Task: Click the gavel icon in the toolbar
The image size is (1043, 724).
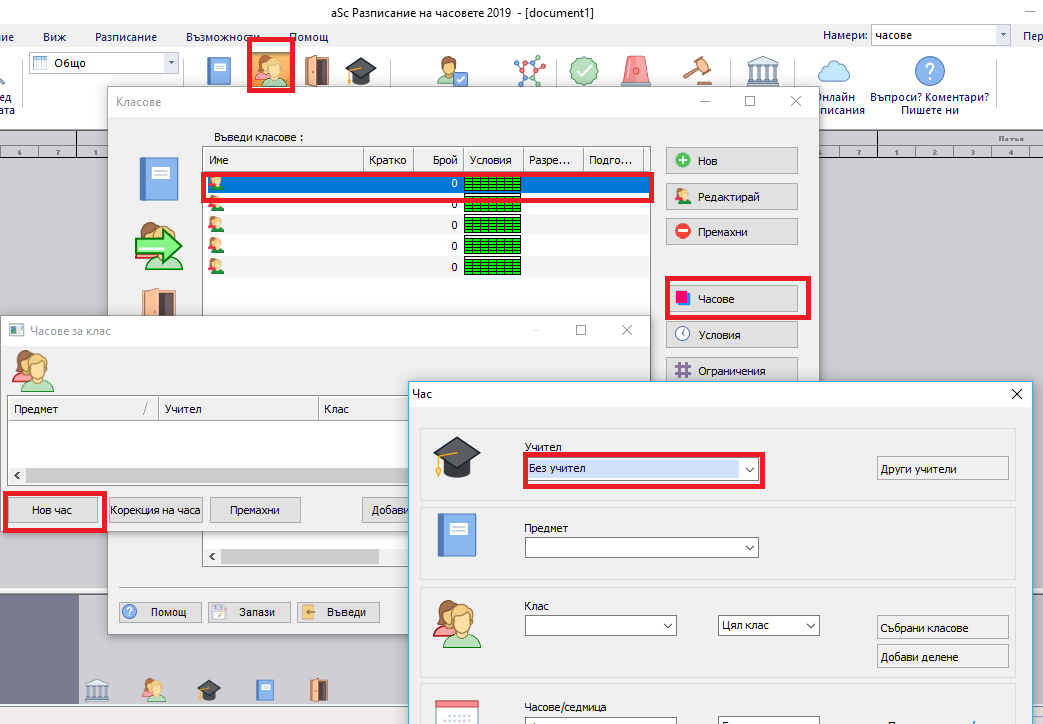Action: click(x=696, y=71)
